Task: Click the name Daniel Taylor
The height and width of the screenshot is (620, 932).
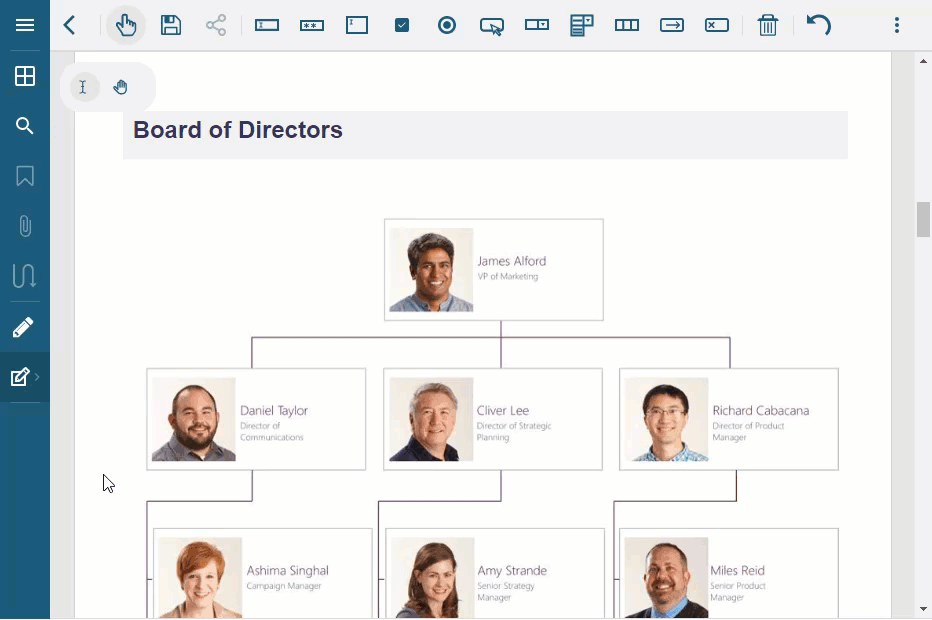Action: tap(274, 410)
